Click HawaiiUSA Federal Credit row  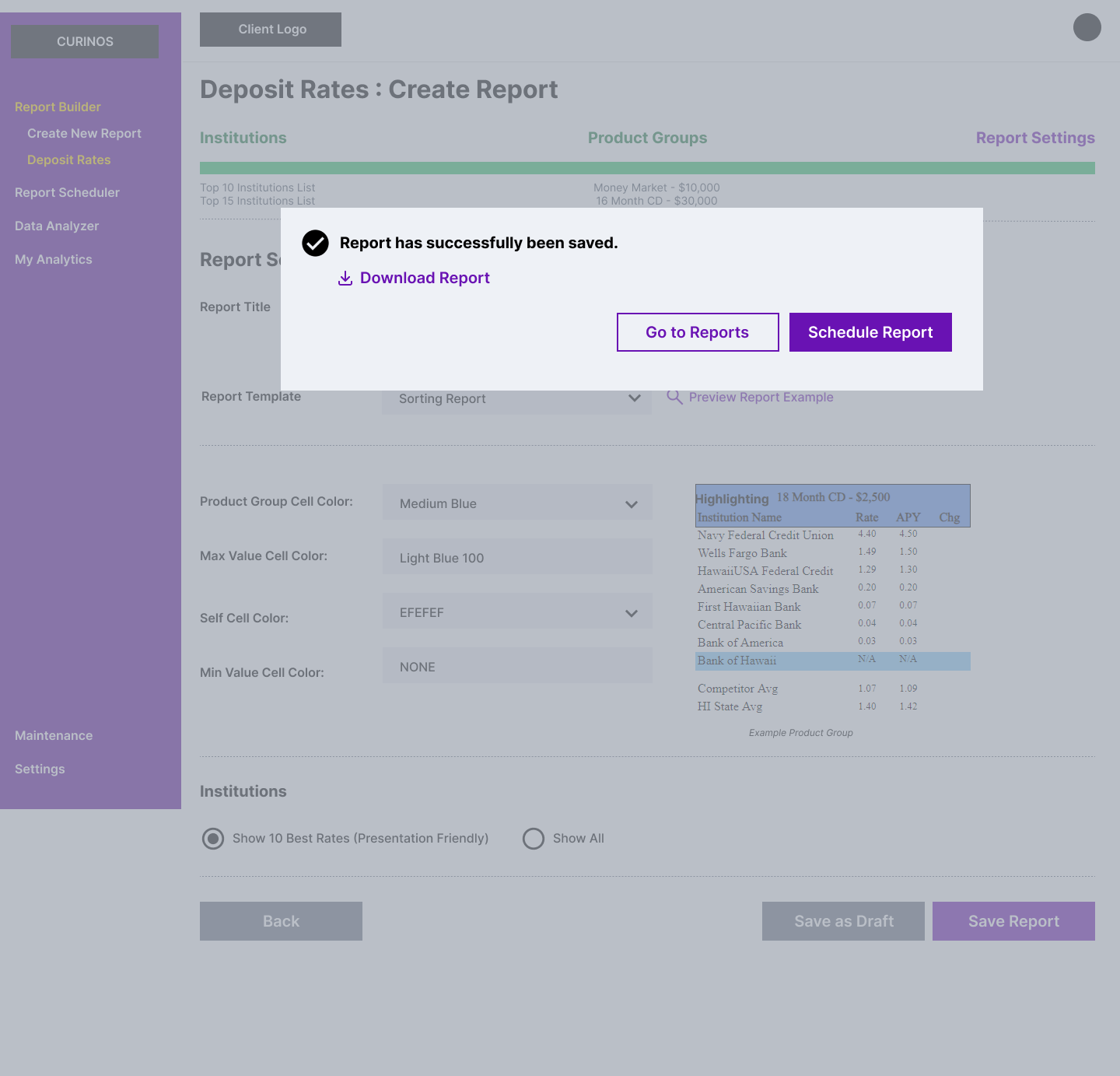click(x=833, y=571)
